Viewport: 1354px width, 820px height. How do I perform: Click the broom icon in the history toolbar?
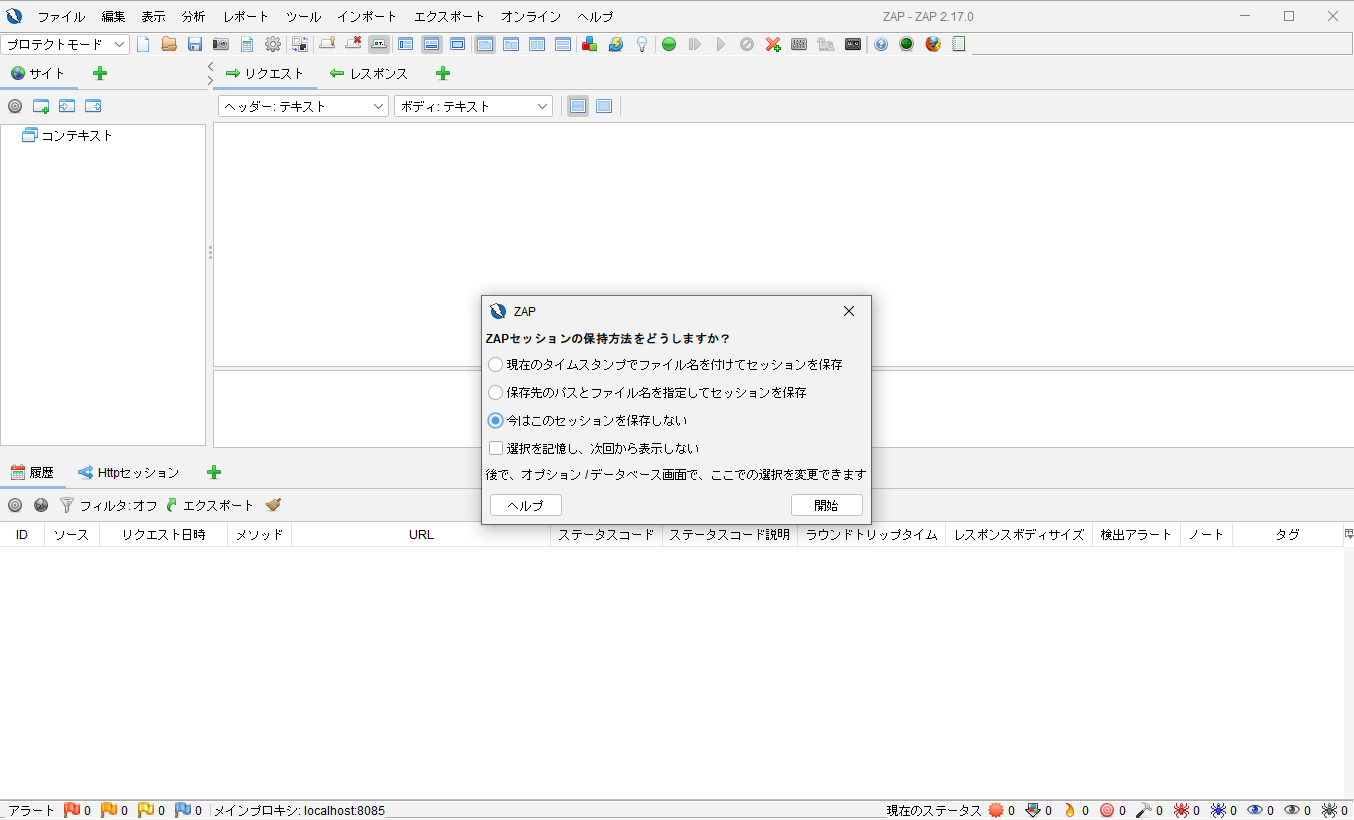pos(273,505)
